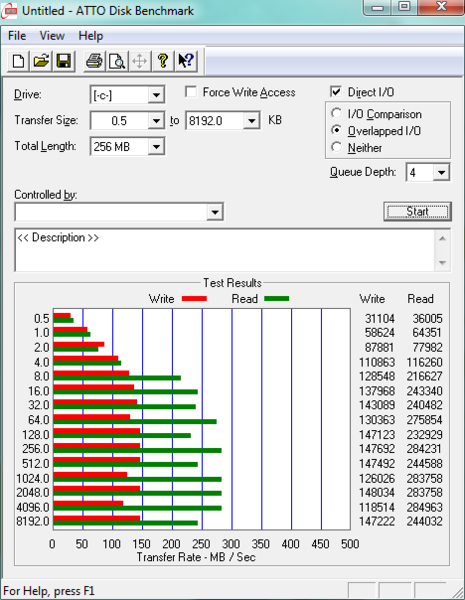Image resolution: width=465 pixels, height=600 pixels.
Task: Click the Save floppy disk icon
Action: [x=64, y=61]
